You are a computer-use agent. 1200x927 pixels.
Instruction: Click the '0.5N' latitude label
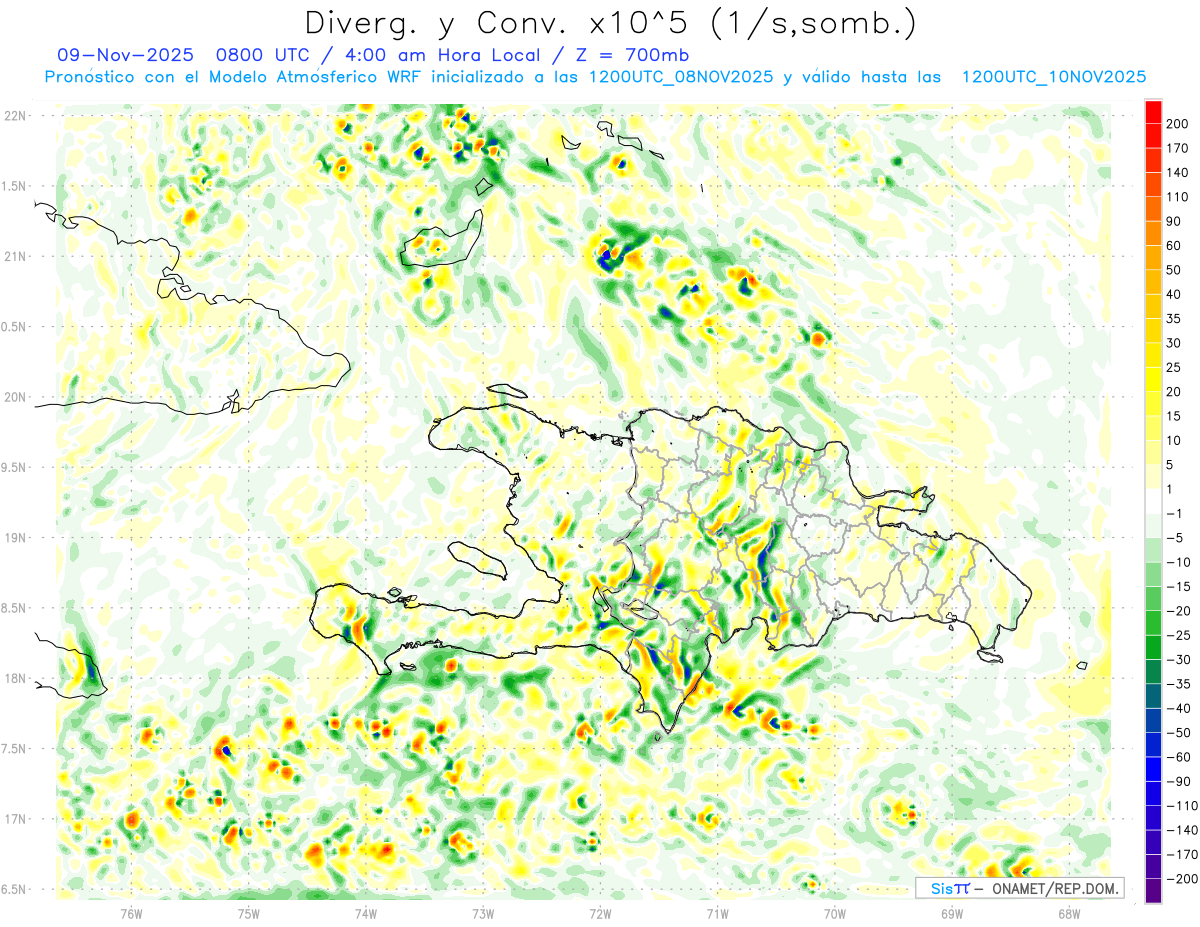pos(15,327)
